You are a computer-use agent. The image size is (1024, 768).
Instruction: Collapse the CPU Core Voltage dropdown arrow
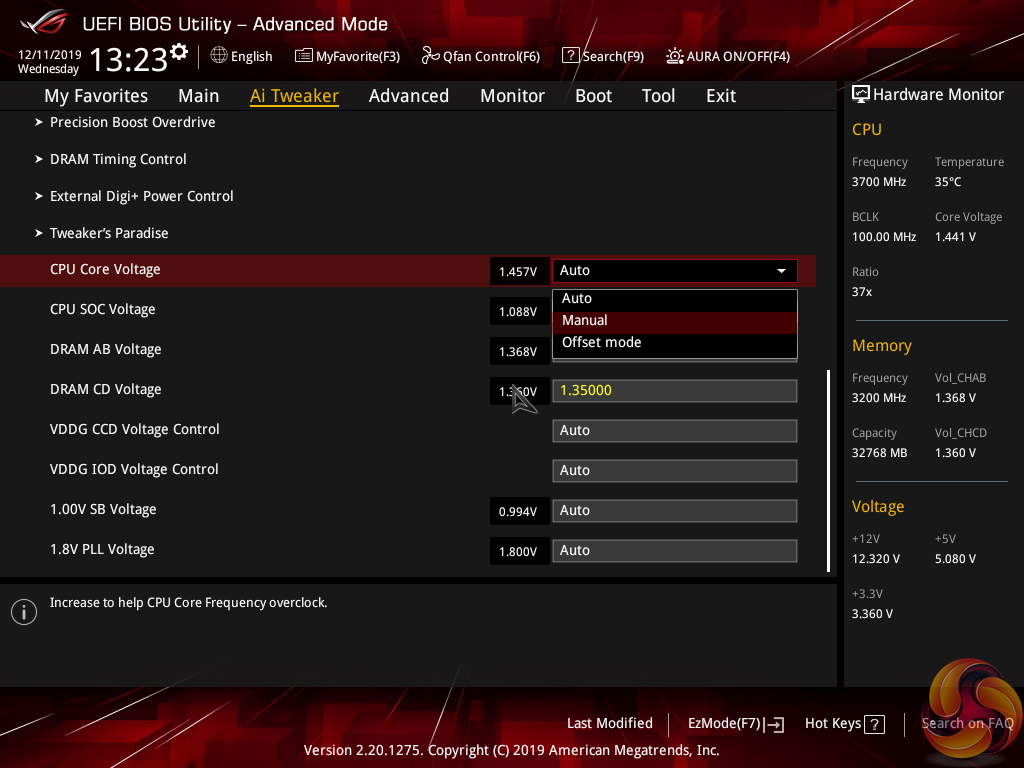781,271
